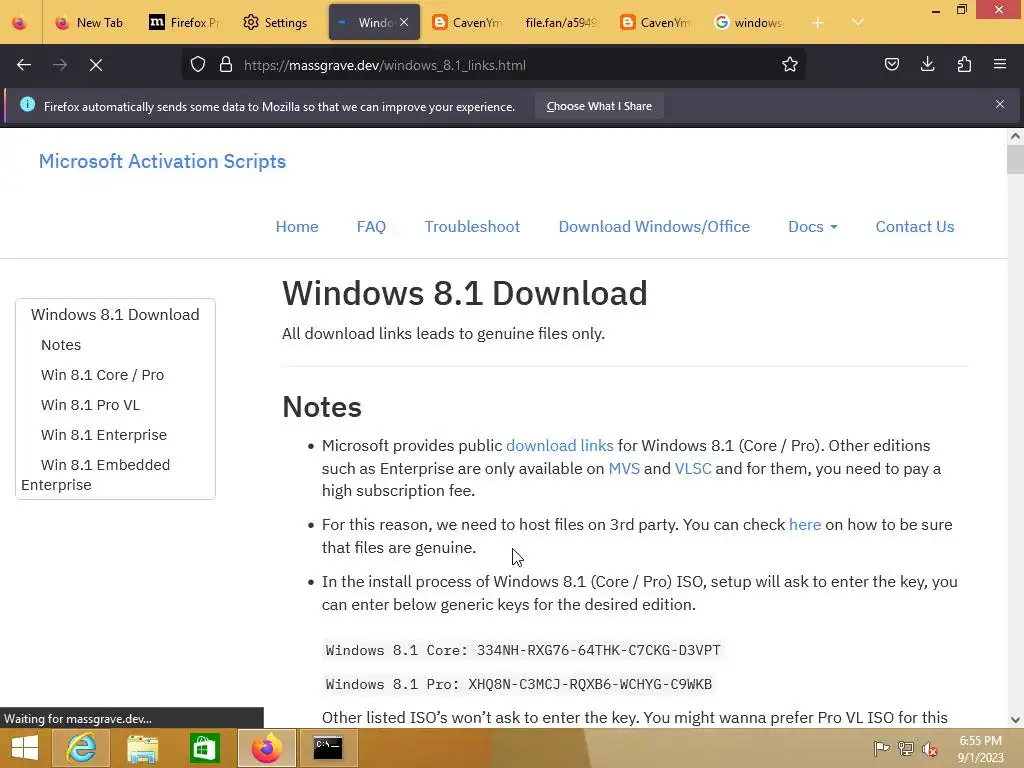Click Firefox icon in taskbar
The height and width of the screenshot is (768, 1024).
pos(266,748)
